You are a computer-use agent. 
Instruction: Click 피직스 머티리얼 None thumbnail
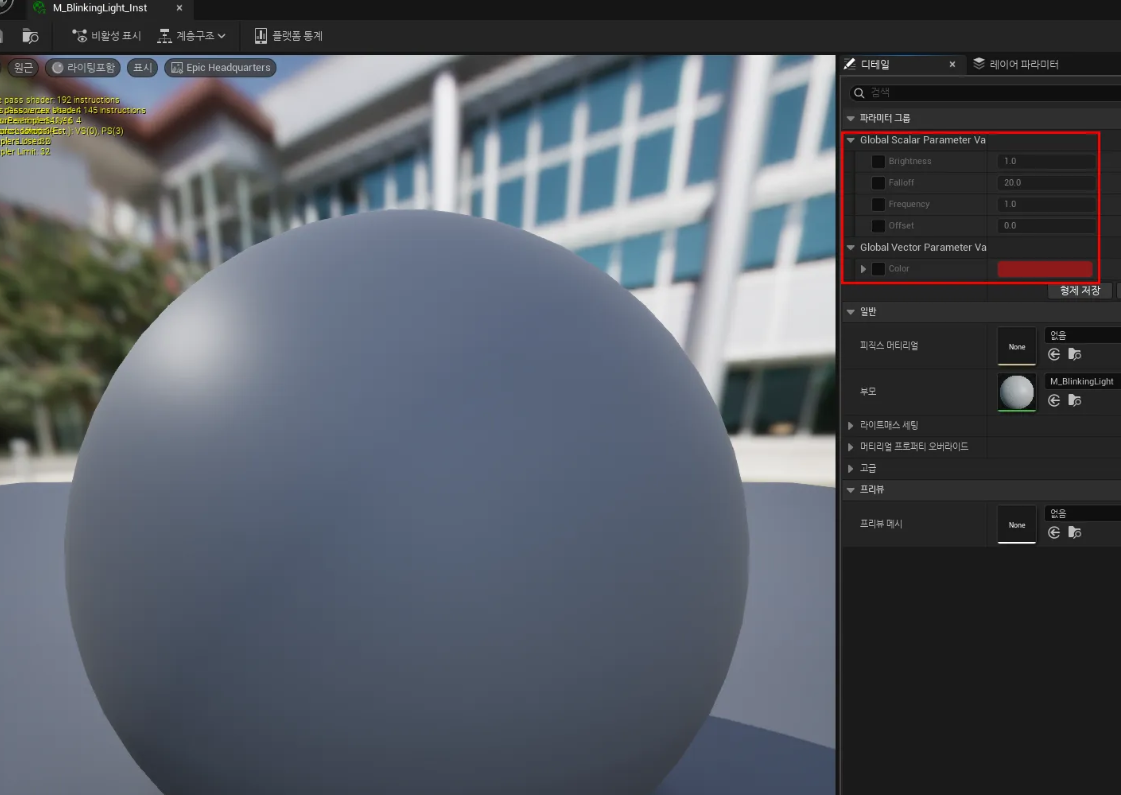(1017, 346)
